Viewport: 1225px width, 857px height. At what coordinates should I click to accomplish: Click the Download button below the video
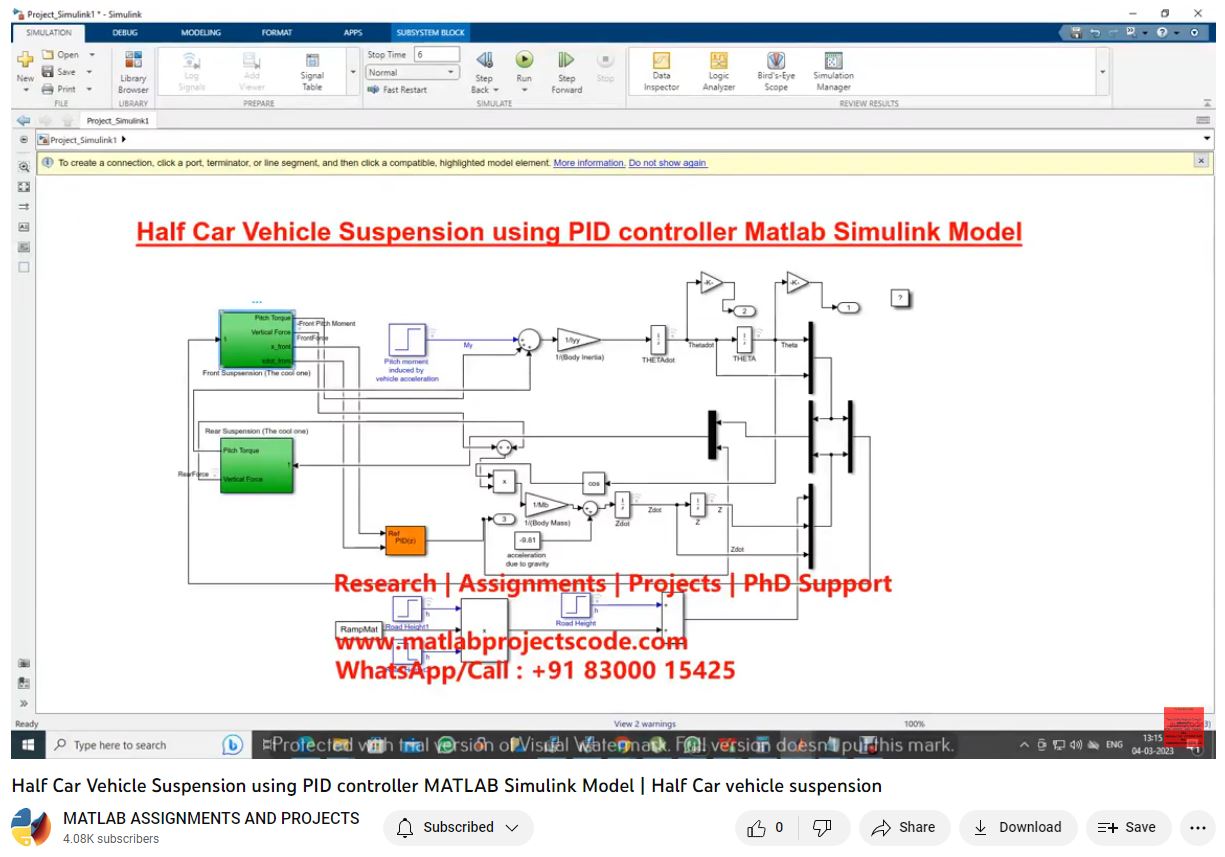tap(1017, 827)
